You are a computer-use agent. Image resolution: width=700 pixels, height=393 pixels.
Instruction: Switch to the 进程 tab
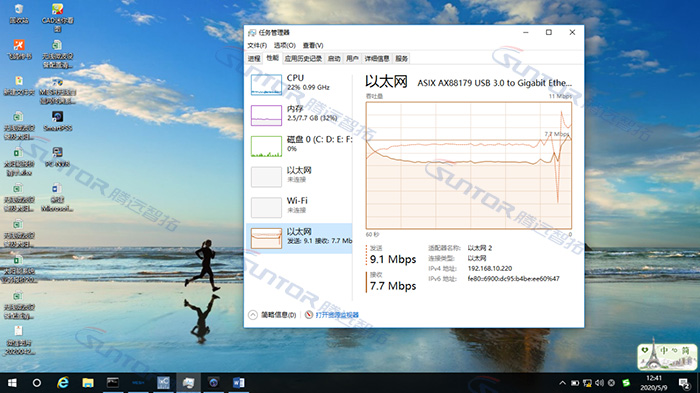click(254, 59)
